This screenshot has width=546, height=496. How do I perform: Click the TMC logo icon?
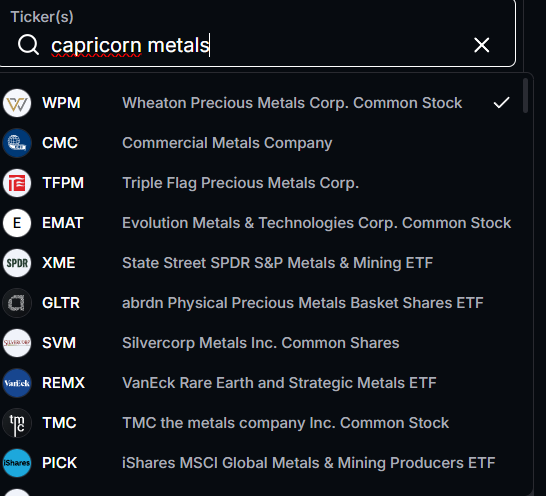pyautogui.click(x=17, y=423)
